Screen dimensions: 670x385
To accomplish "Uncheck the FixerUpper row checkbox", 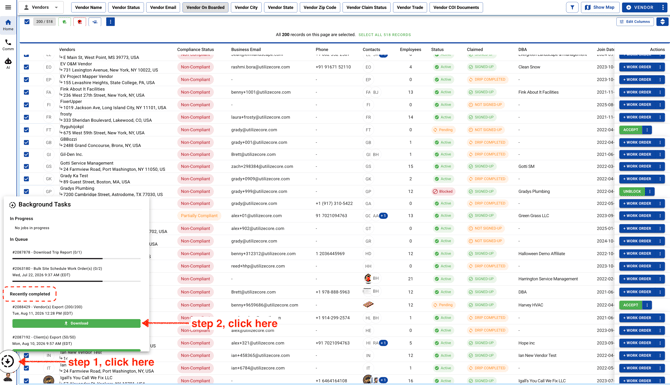I will [x=26, y=105].
